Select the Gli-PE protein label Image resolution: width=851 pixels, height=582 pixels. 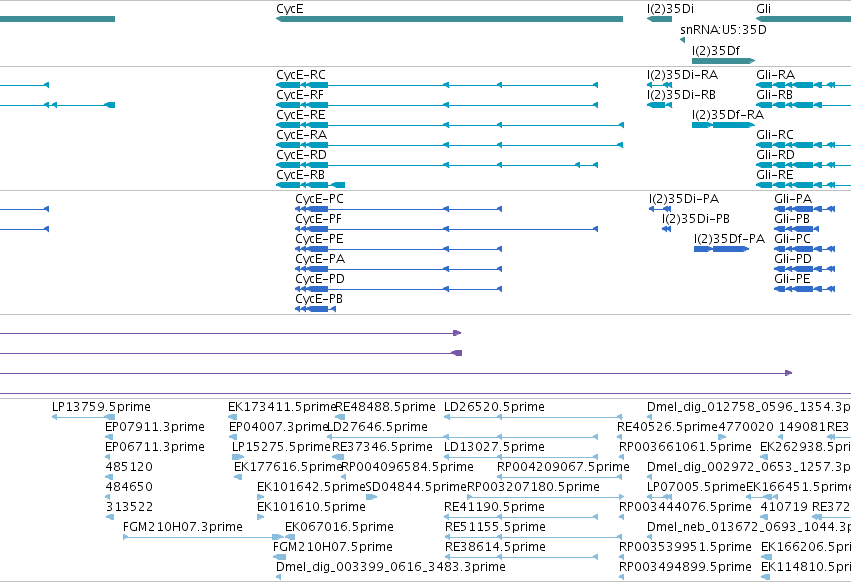click(x=792, y=279)
